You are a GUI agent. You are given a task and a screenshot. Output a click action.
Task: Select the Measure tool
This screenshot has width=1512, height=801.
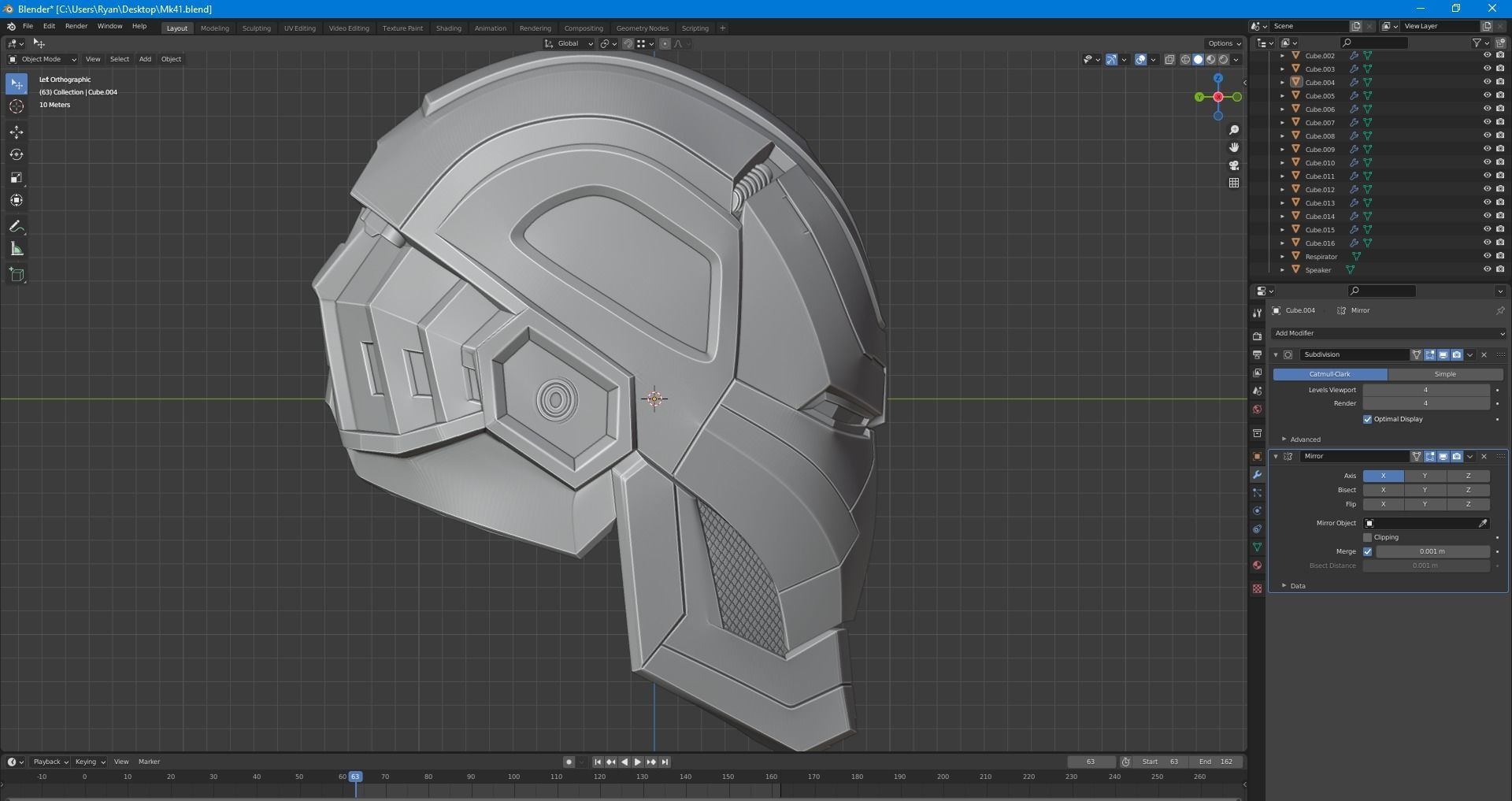17,250
